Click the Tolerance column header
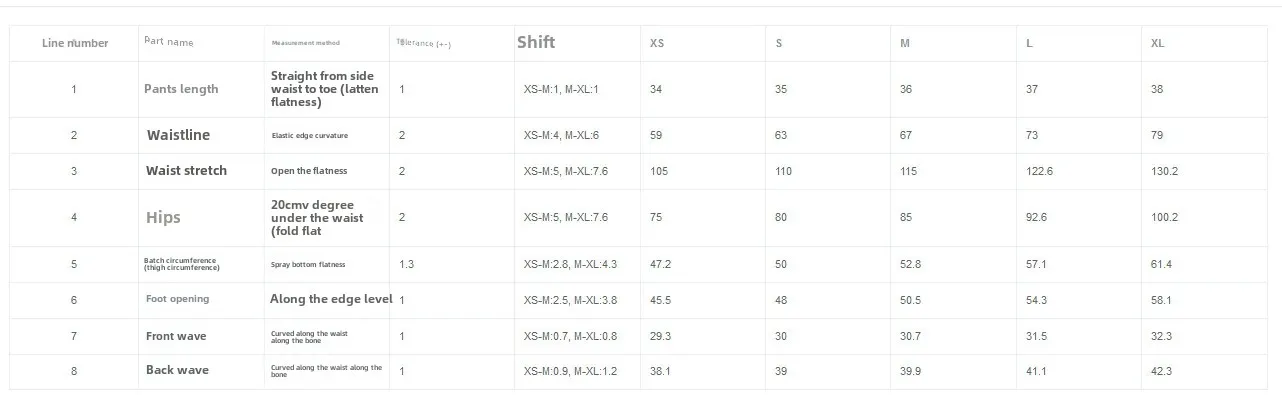This screenshot has height=395, width=1282. tap(424, 43)
